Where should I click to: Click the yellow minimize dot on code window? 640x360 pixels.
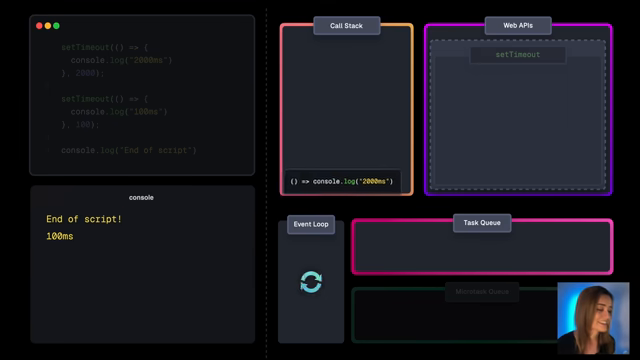48,26
